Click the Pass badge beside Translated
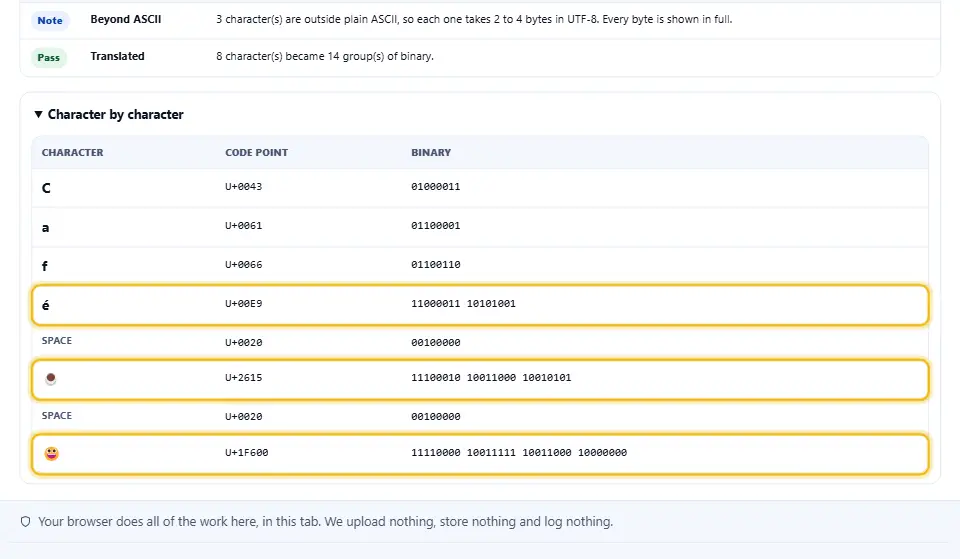The height and width of the screenshot is (559, 960). (48, 58)
